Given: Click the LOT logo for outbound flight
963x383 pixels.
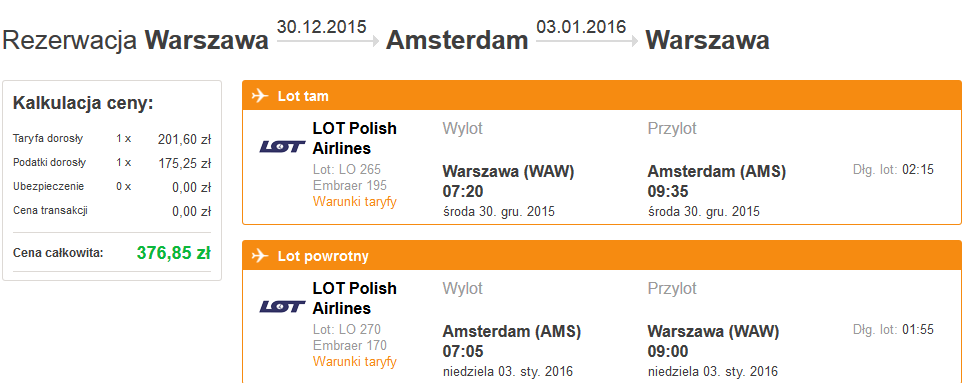Looking at the screenshot, I should (x=282, y=147).
